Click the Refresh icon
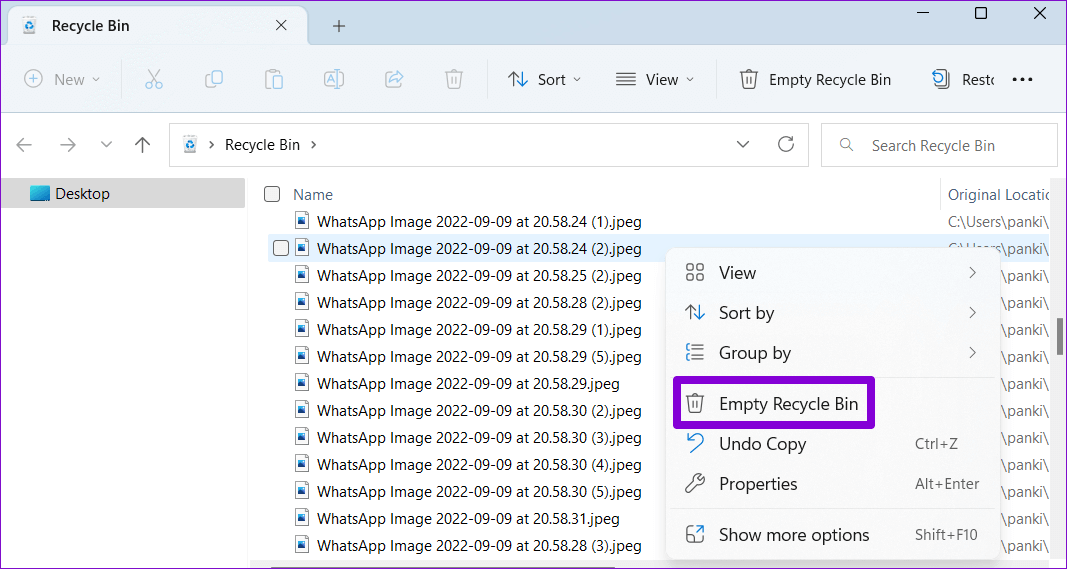The height and width of the screenshot is (569, 1067). pos(786,144)
